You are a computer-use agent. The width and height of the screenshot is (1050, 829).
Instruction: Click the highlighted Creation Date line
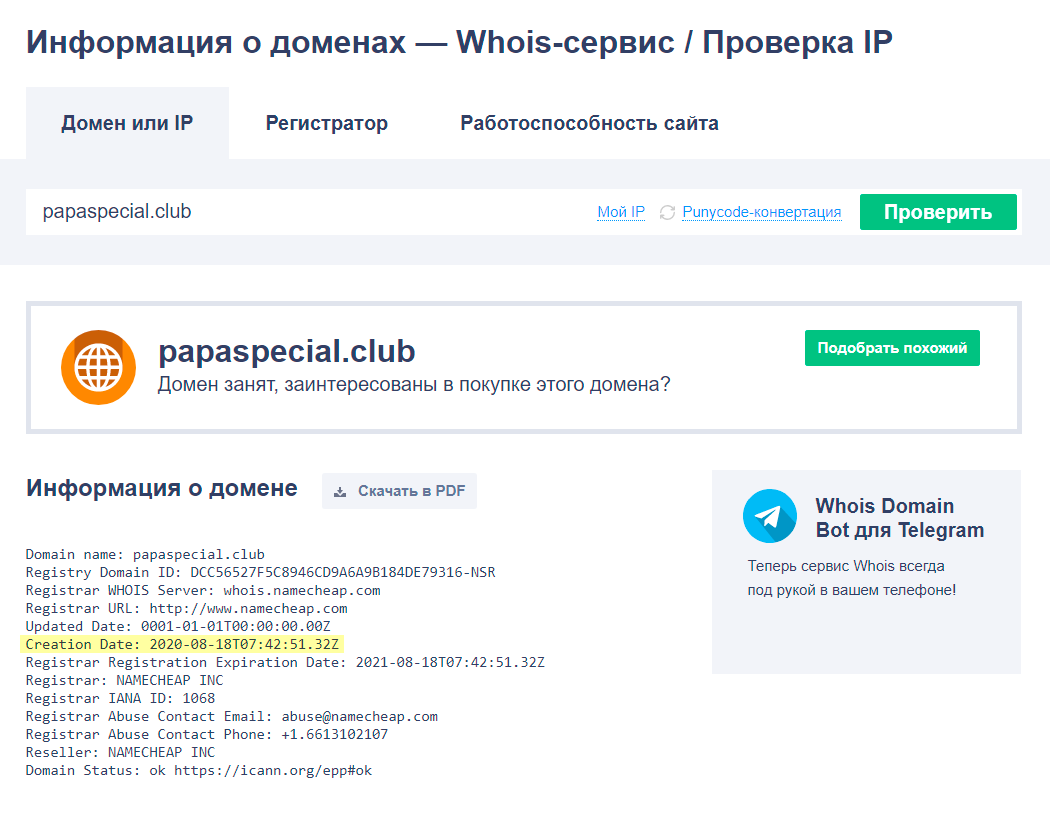[182, 644]
